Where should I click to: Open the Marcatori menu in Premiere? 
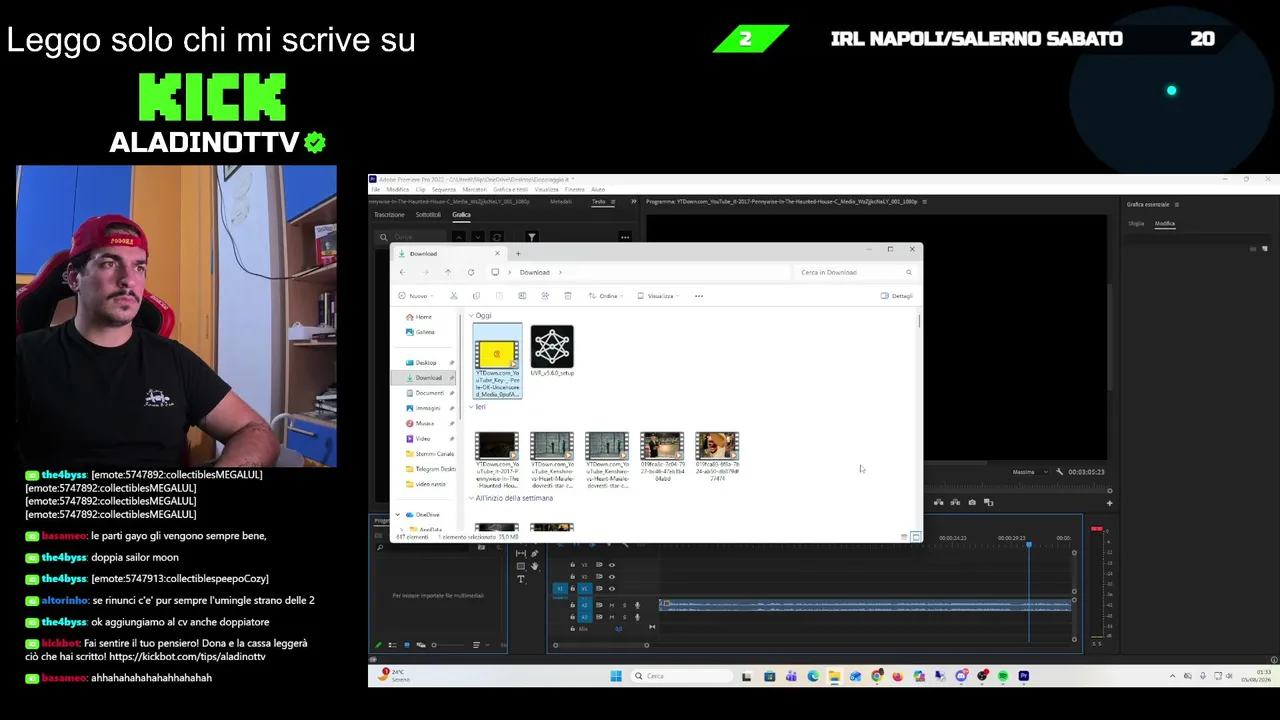click(475, 189)
